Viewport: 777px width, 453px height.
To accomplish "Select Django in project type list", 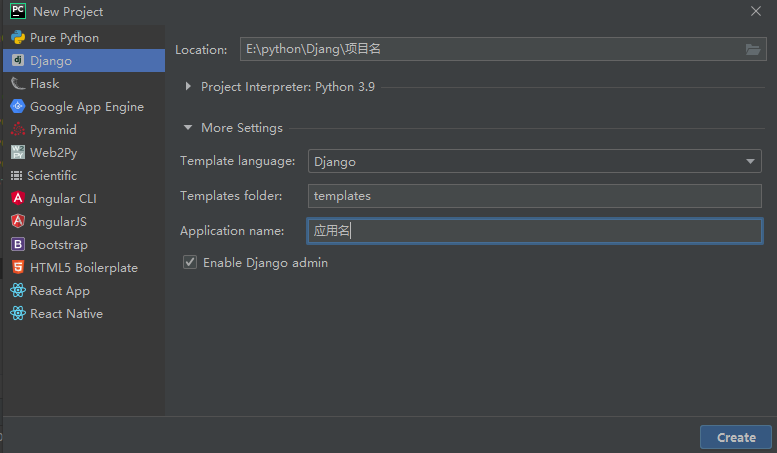I will [x=50, y=61].
